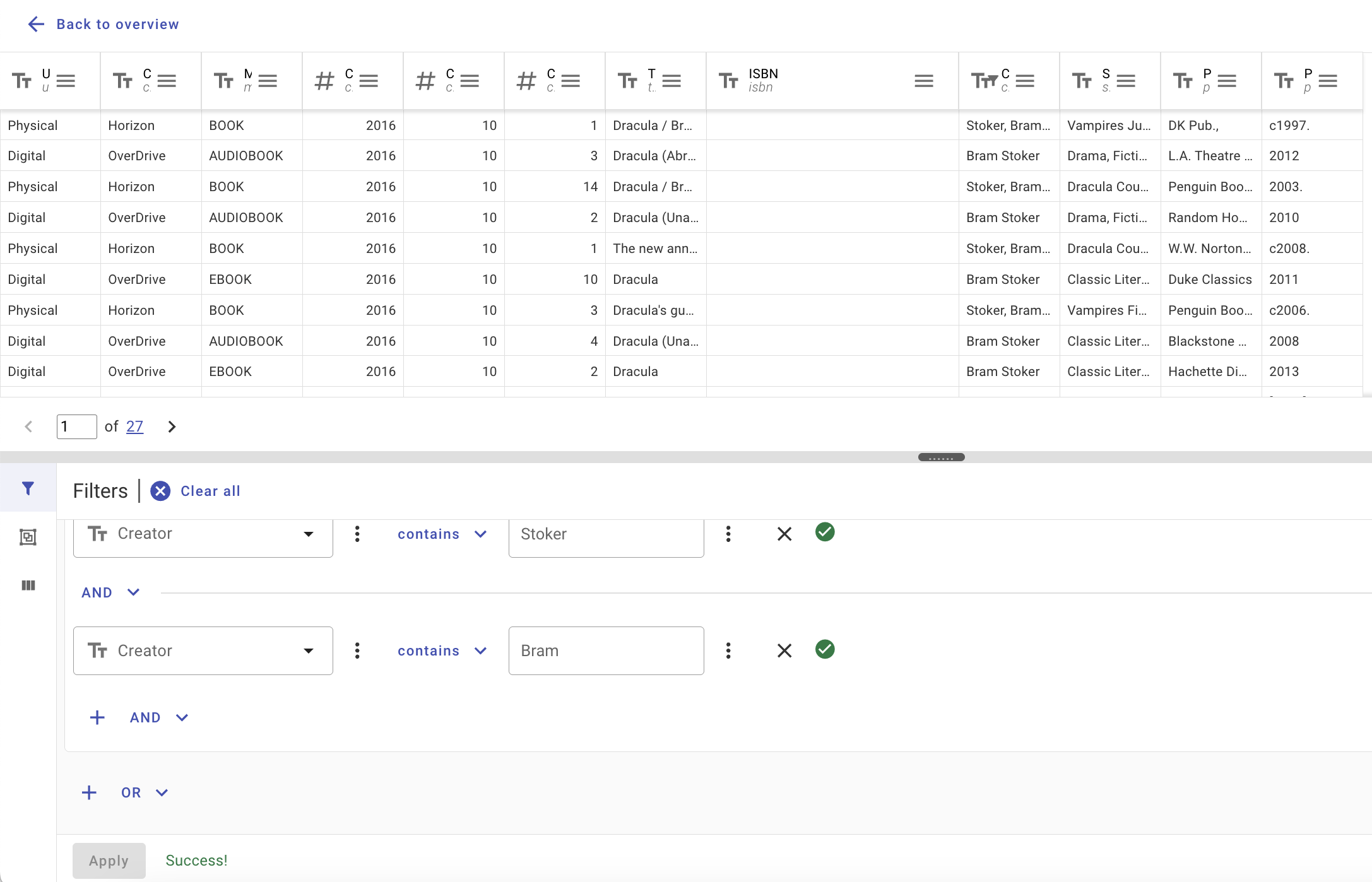Remove the Stoker filter with X
The width and height of the screenshot is (1372, 882).
pyautogui.click(x=784, y=534)
